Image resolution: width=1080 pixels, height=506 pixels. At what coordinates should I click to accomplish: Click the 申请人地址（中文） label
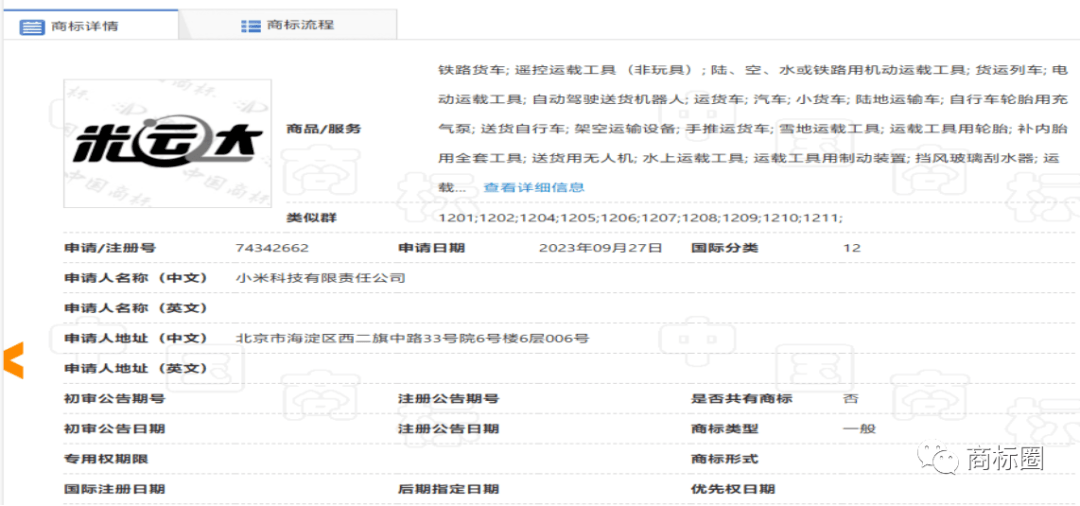[136, 338]
